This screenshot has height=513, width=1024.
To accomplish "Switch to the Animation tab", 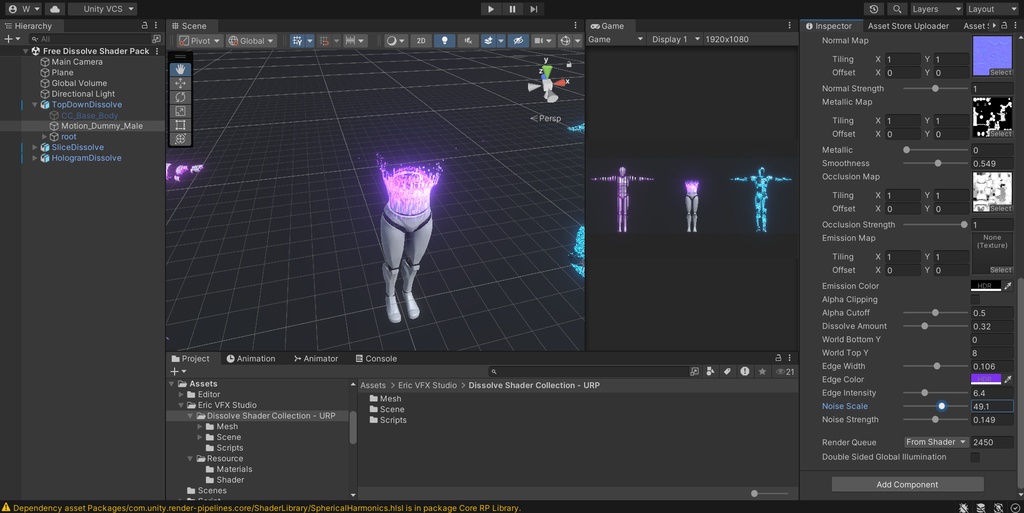I will pyautogui.click(x=251, y=358).
